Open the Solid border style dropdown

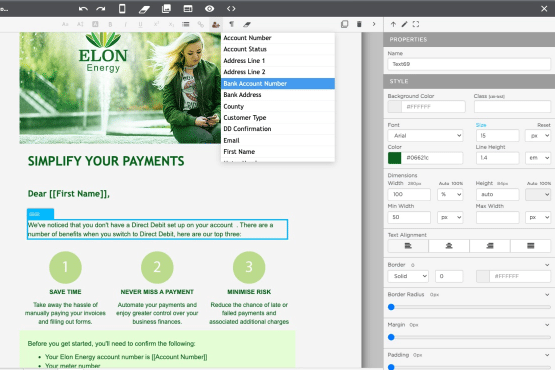(x=408, y=276)
